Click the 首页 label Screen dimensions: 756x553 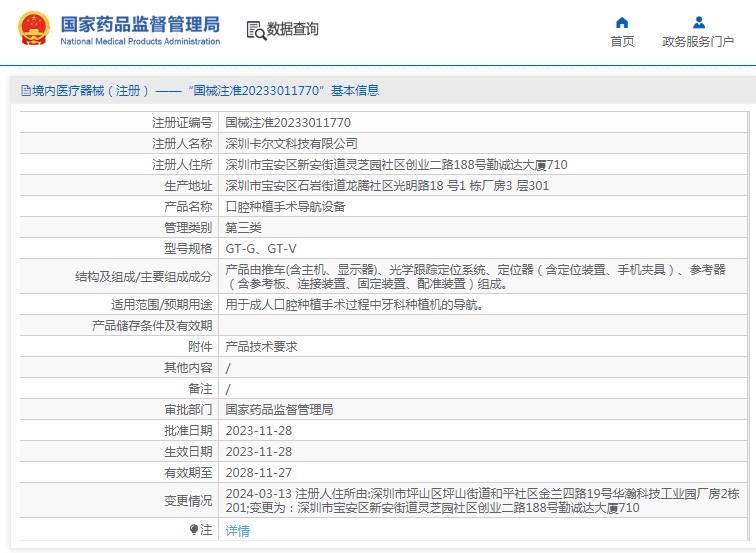tap(622, 41)
